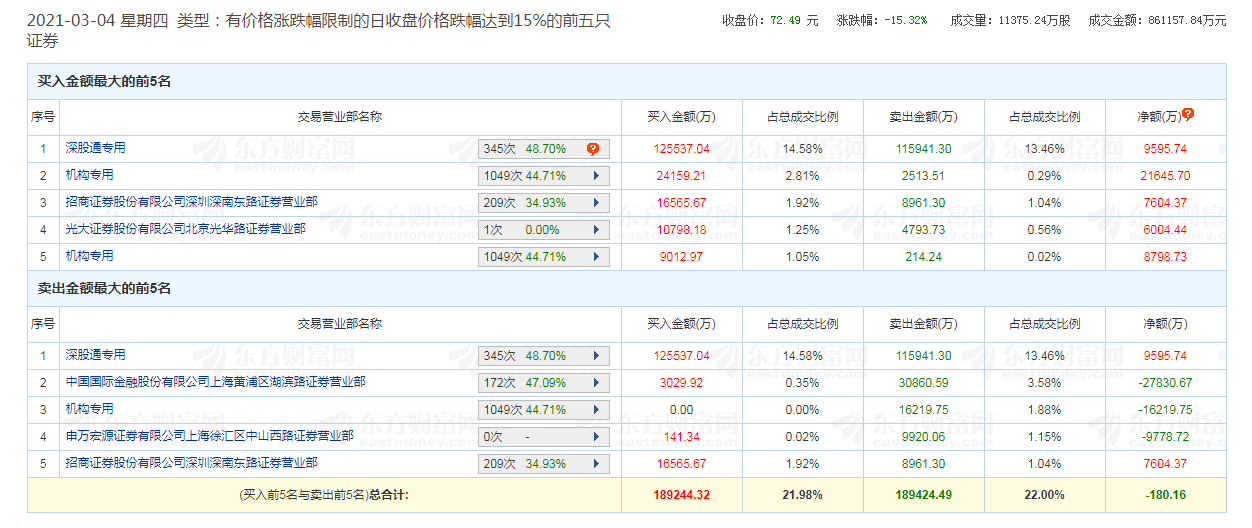
Task: Click the arrow in sell table row 3 机构专用
Action: click(x=597, y=410)
